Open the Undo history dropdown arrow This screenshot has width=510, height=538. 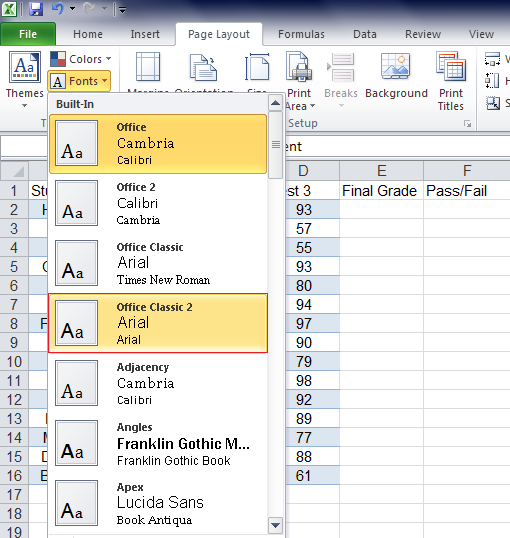(72, 9)
